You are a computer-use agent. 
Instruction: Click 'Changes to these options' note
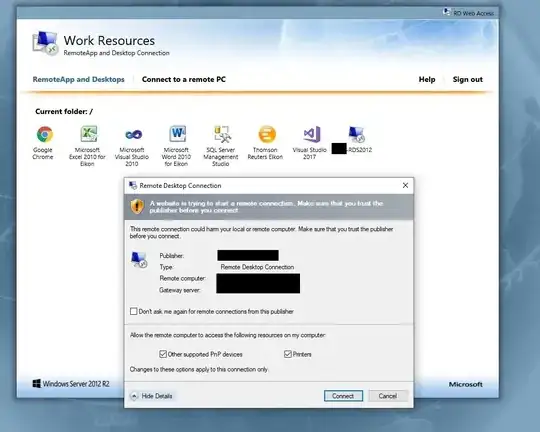click(x=199, y=369)
